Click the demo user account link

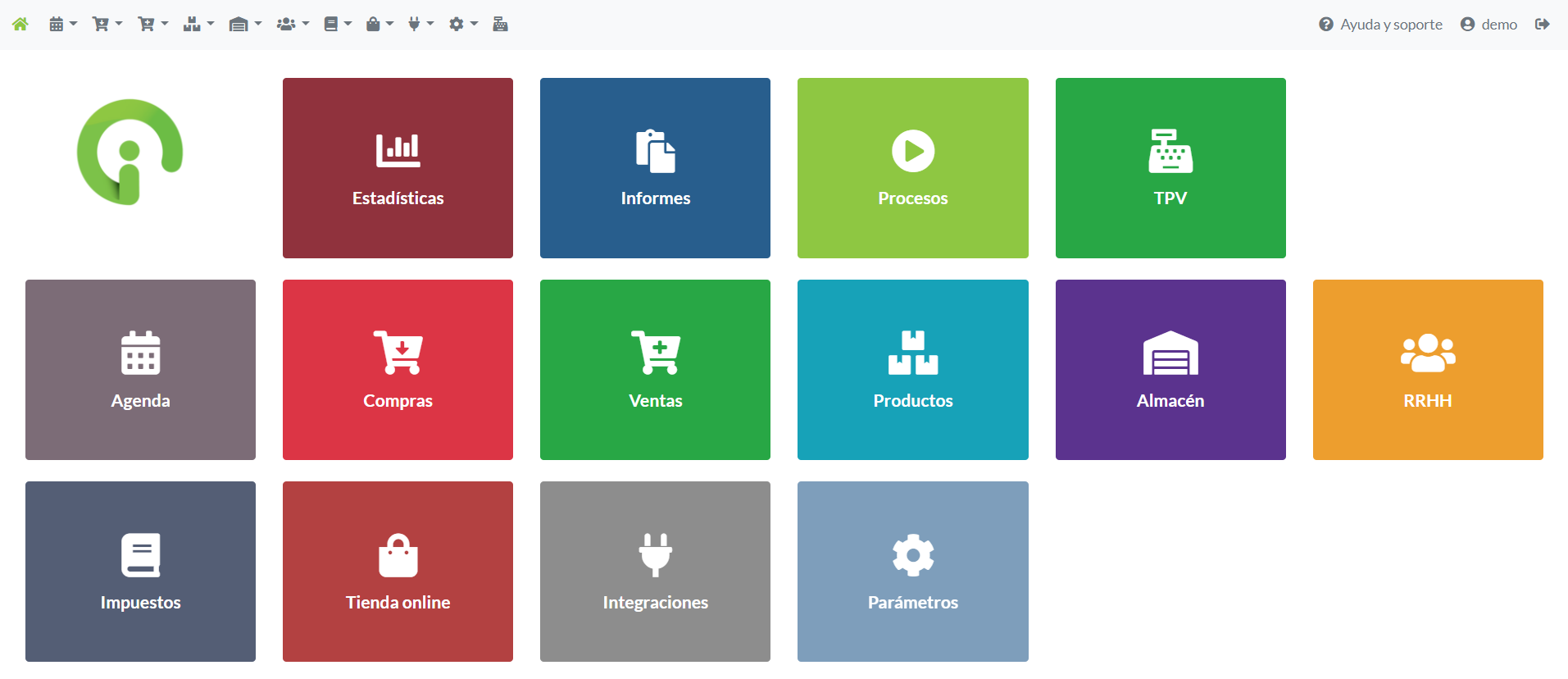point(1488,25)
